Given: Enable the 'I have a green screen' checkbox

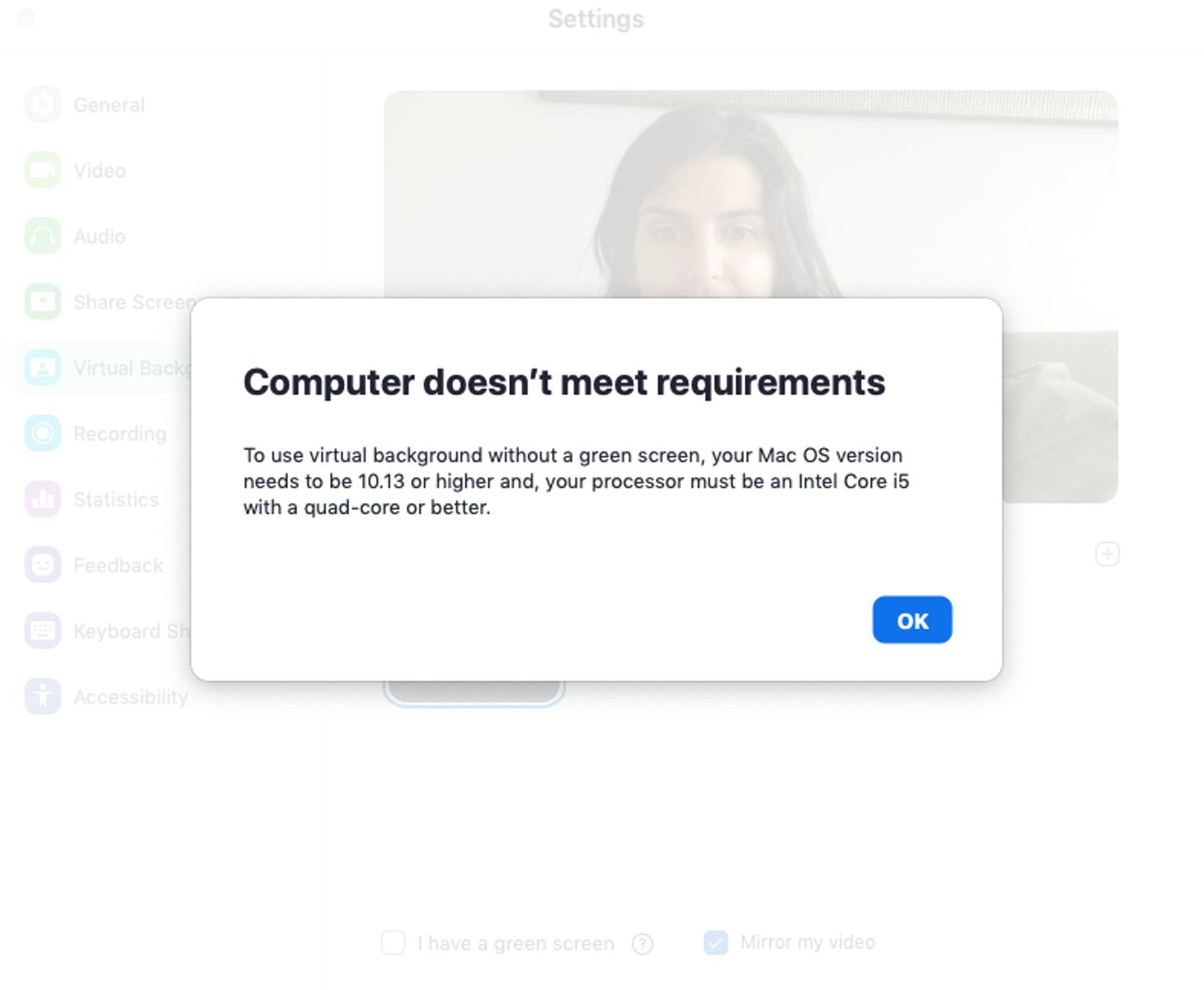Looking at the screenshot, I should tap(393, 943).
